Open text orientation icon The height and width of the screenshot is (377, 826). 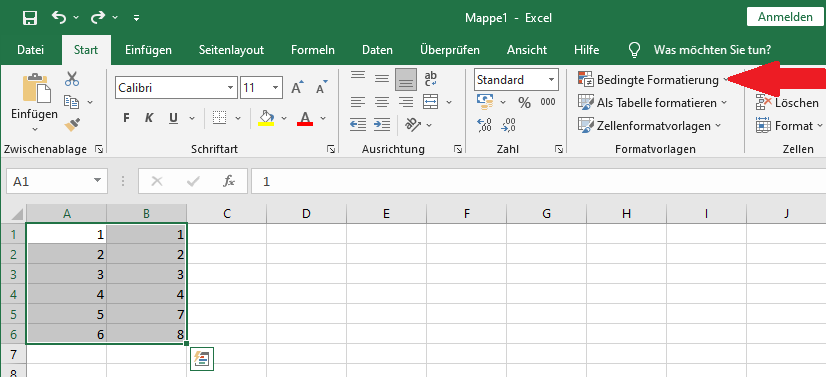point(413,125)
